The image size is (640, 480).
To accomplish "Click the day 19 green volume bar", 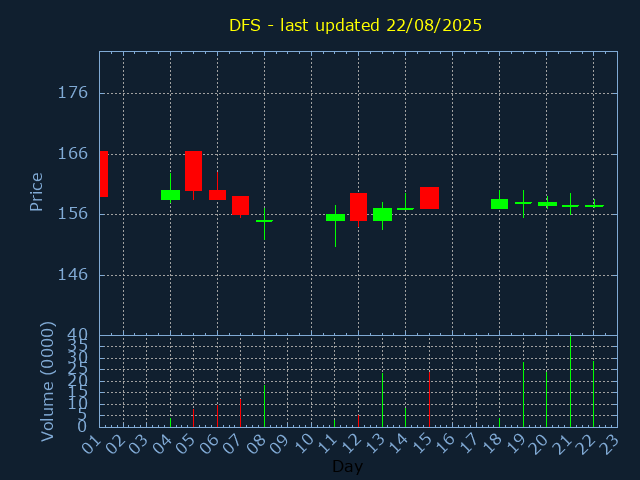I will coord(523,394).
